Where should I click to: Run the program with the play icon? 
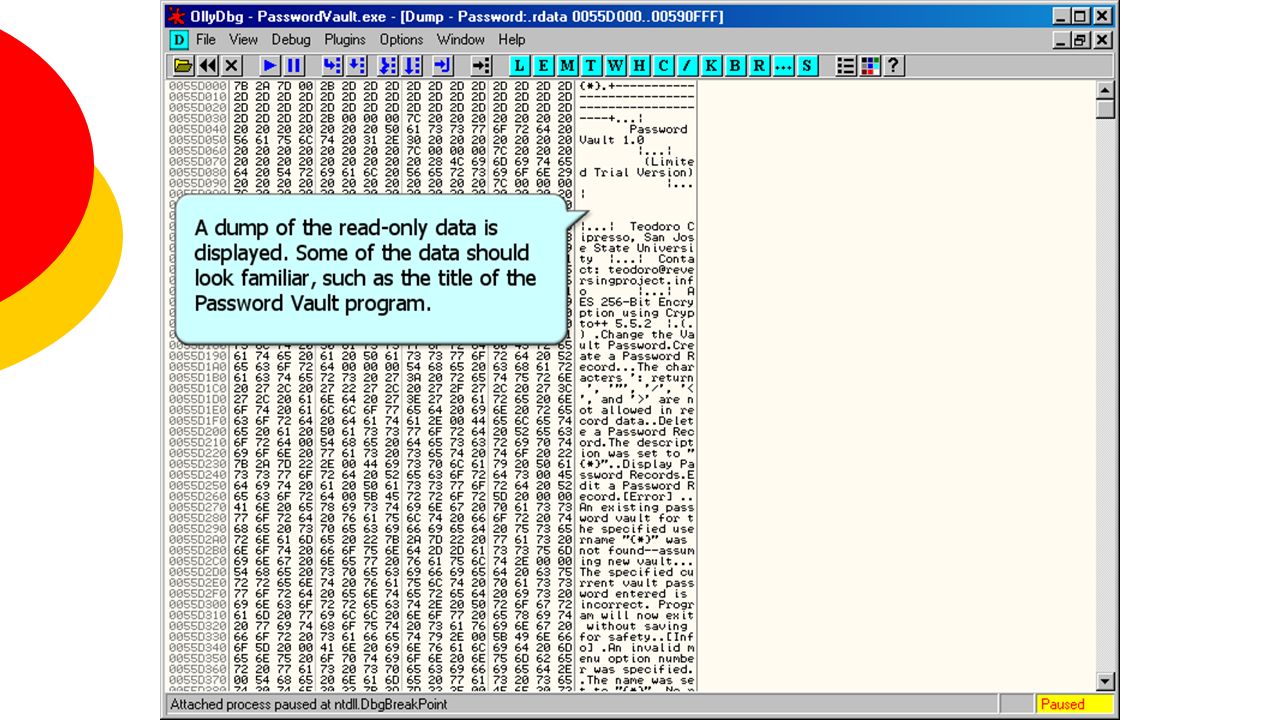pos(270,66)
